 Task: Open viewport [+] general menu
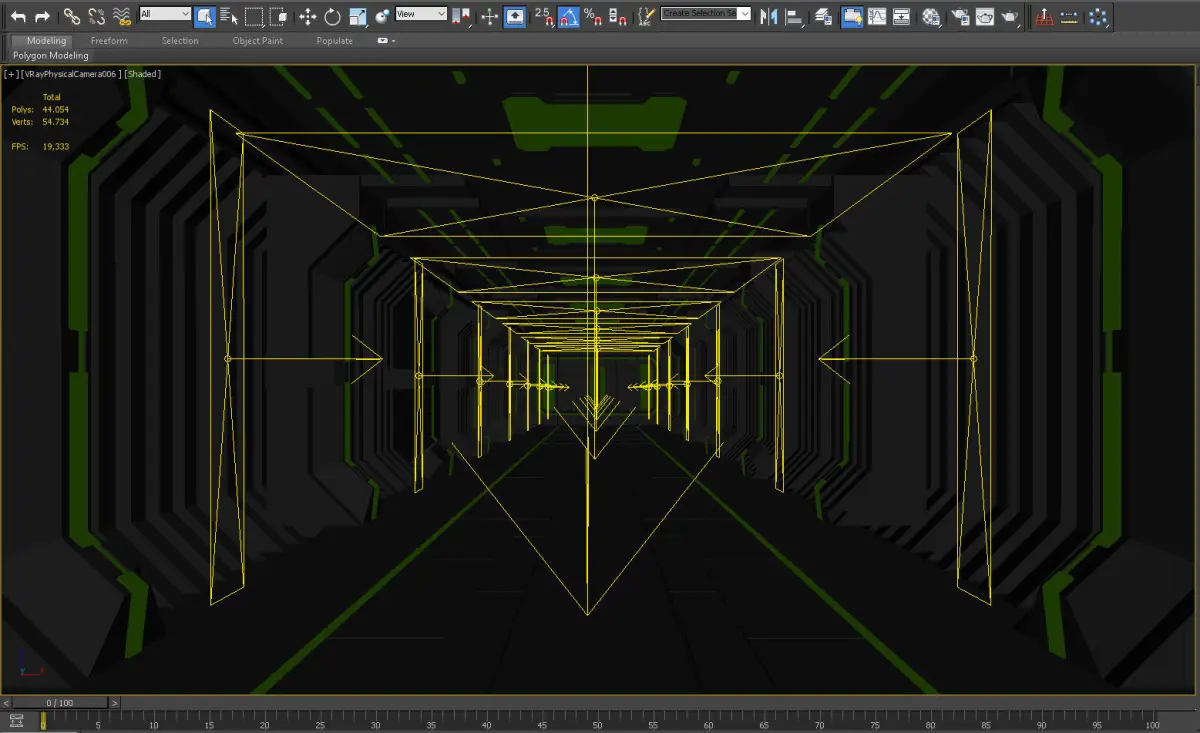pos(11,74)
